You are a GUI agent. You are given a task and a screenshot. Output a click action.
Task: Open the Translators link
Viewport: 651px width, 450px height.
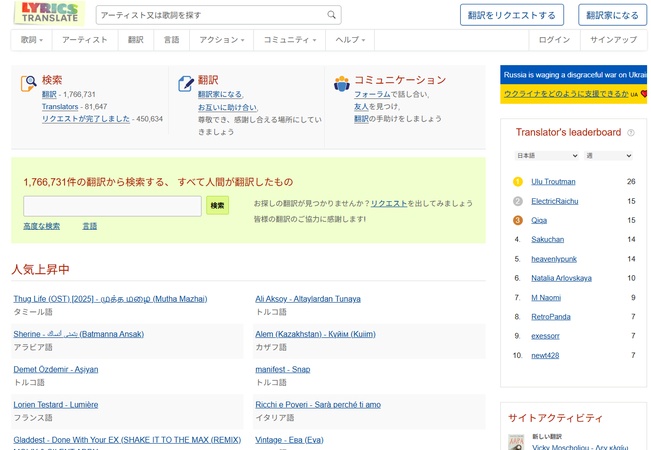60,107
